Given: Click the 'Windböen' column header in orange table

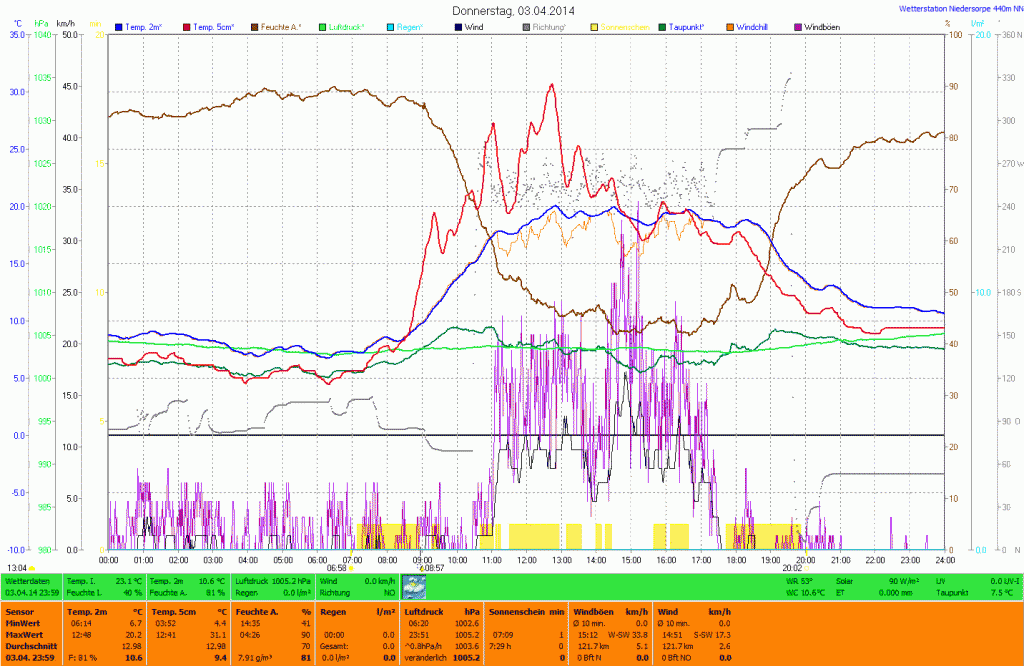Looking at the screenshot, I should pyautogui.click(x=592, y=612).
